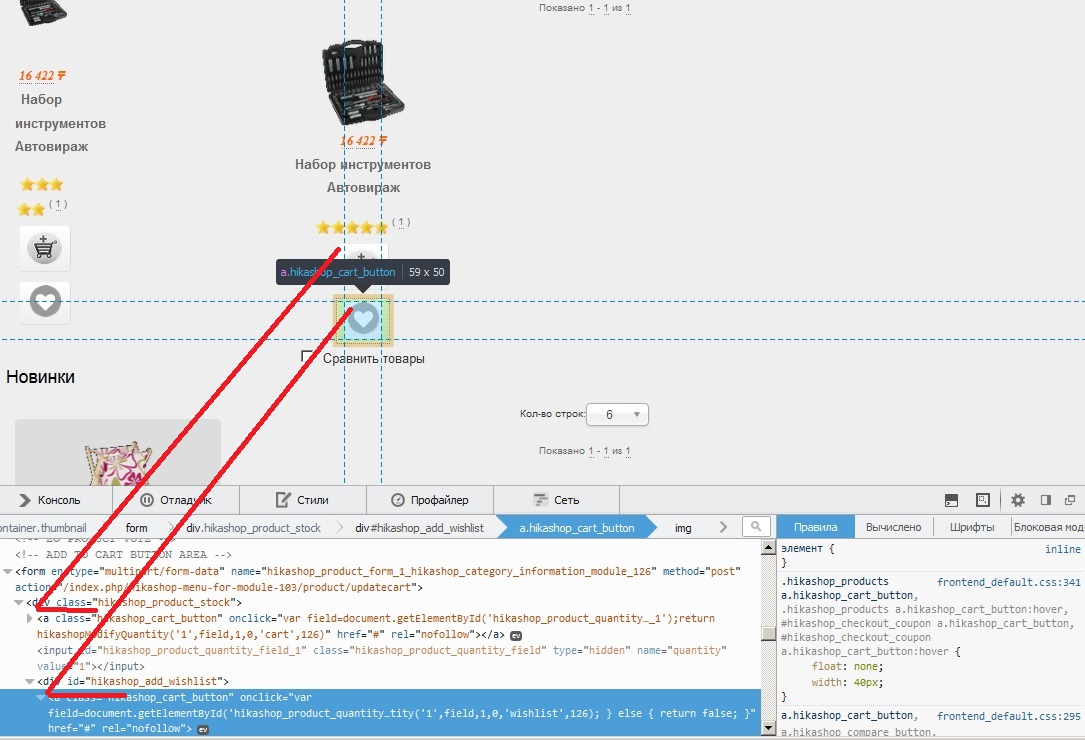Toggle the split console icon
The image size is (1085, 740).
[x=951, y=500]
